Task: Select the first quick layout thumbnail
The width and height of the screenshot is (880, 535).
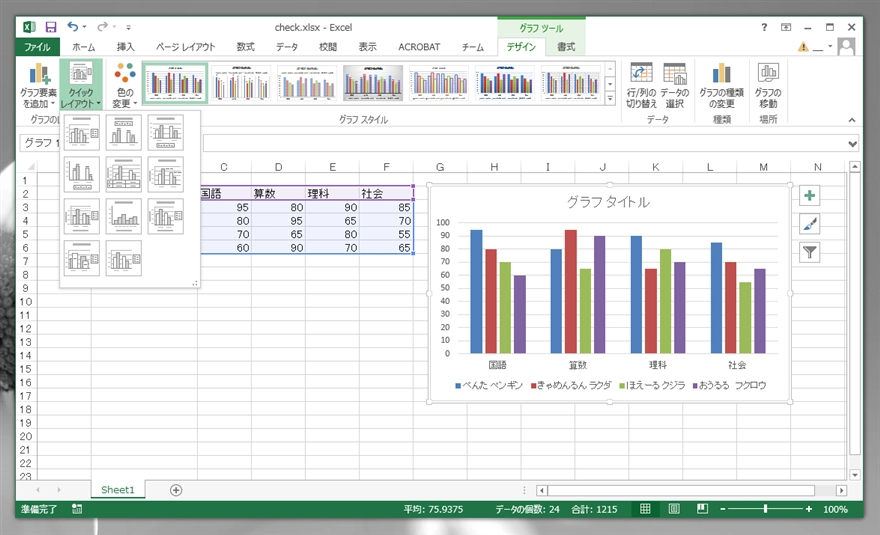Action: [x=81, y=132]
